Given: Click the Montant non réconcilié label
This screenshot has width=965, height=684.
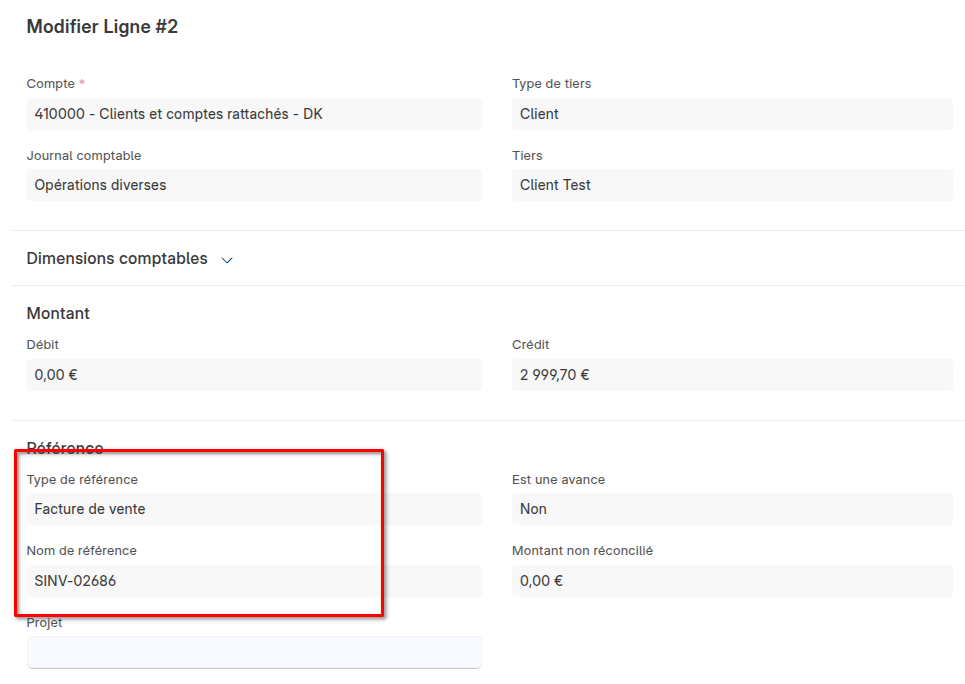Looking at the screenshot, I should [x=582, y=551].
